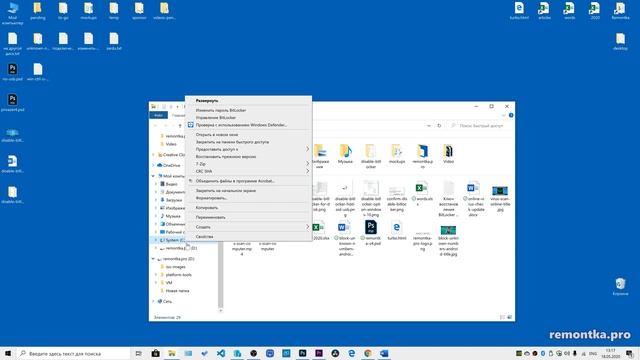Select the temp folder on the desktop
Screen dimensions: 640x360
click(x=114, y=11)
